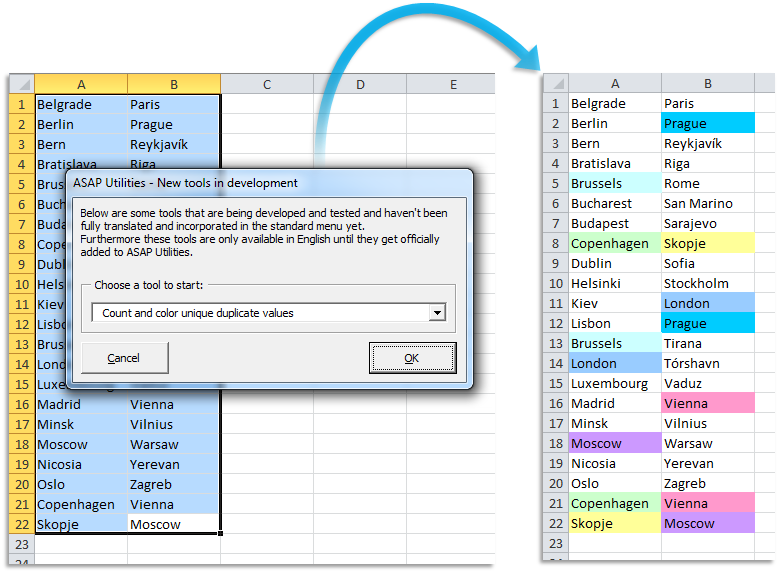778x573 pixels.
Task: Click cell 'Luxembourg' in right sheet
Action: pyautogui.click(x=615, y=383)
